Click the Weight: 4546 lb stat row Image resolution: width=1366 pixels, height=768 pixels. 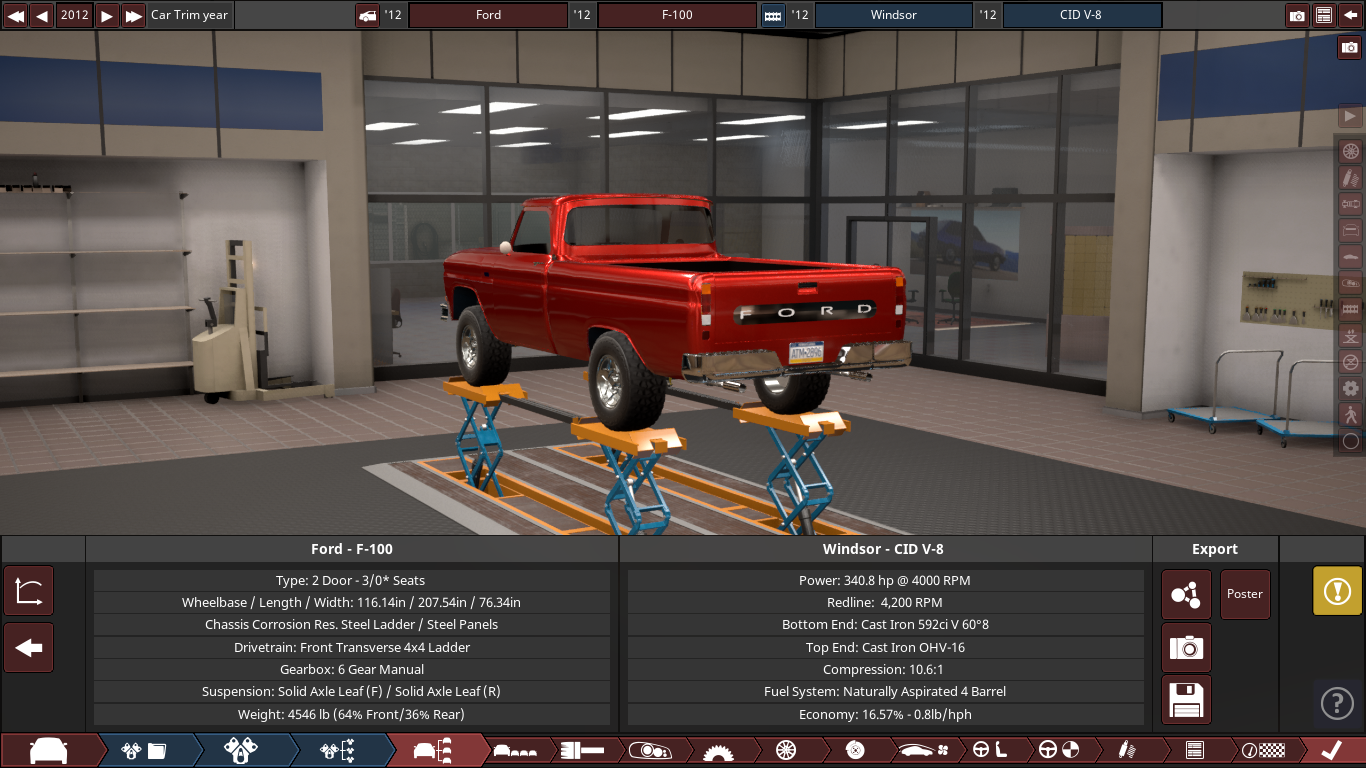point(352,714)
